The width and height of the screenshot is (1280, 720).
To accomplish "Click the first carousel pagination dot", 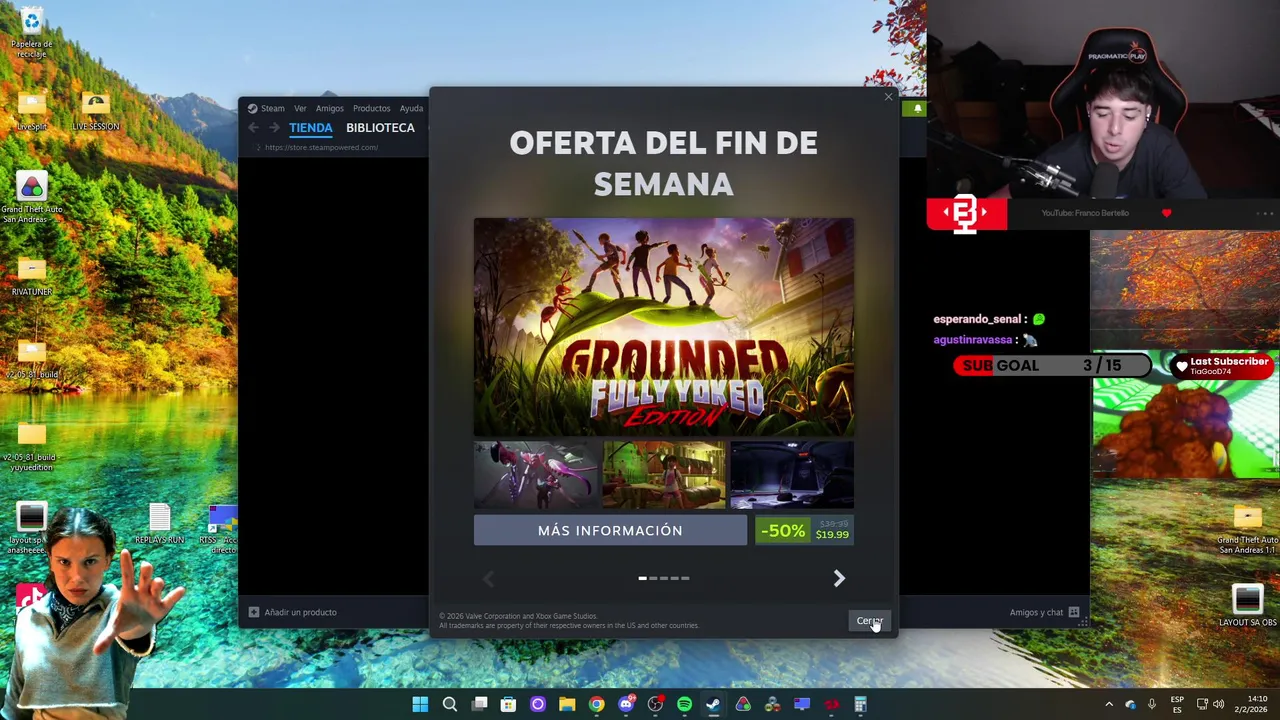I will [x=643, y=578].
